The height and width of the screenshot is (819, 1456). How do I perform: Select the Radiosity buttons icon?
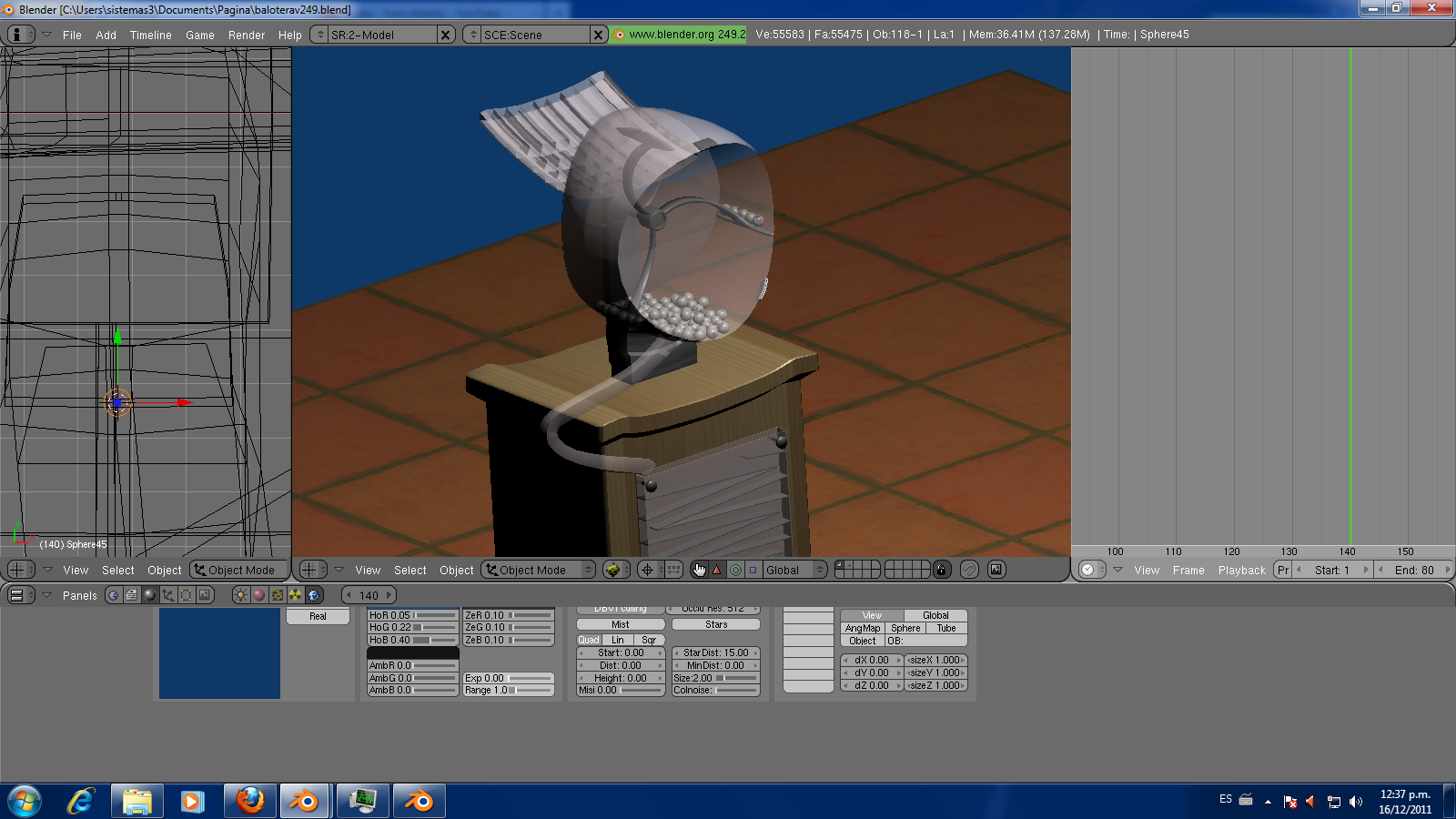point(296,595)
